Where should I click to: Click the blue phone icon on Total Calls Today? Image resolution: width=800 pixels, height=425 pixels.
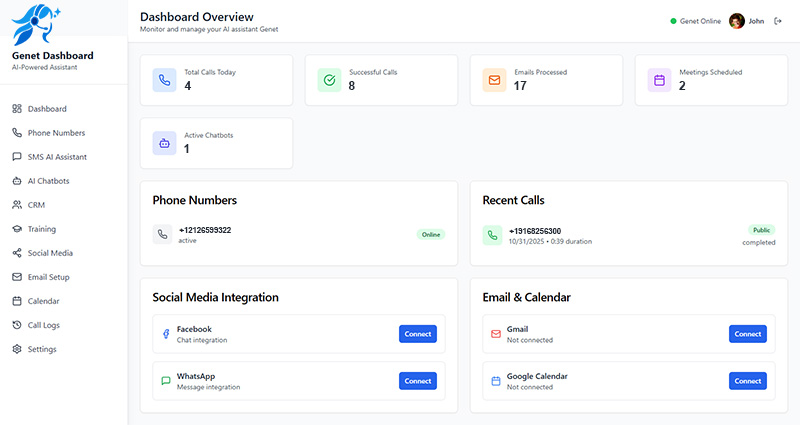pyautogui.click(x=164, y=80)
